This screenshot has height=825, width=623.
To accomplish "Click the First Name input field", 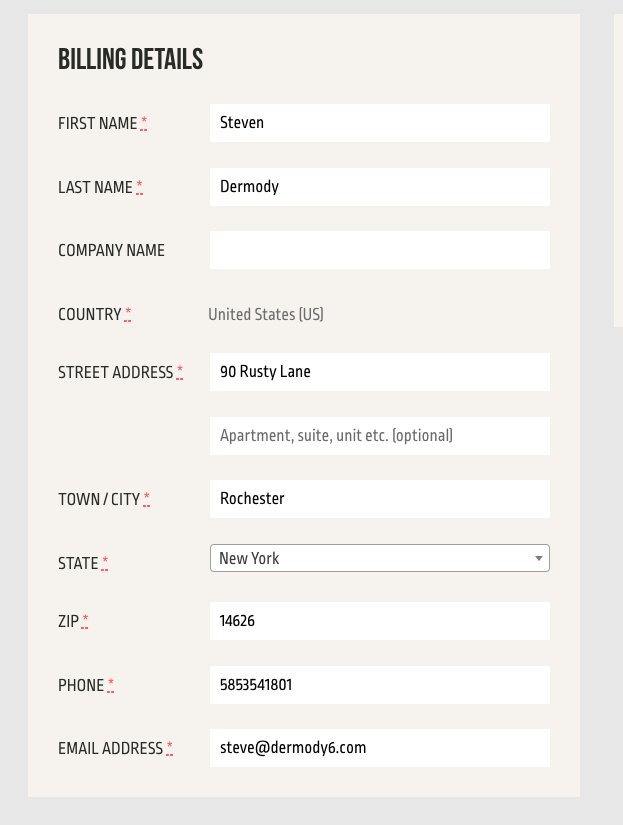I will point(379,123).
